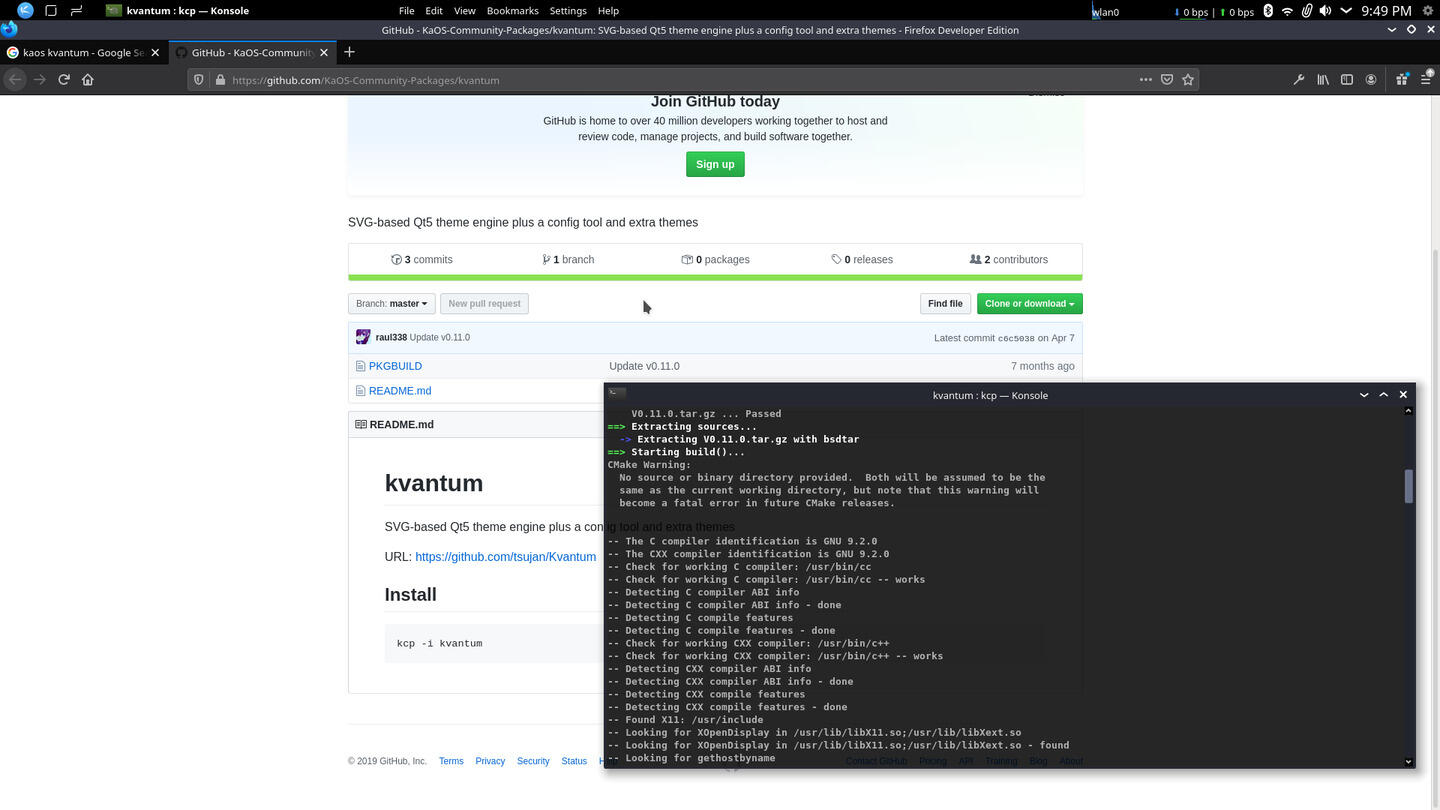This screenshot has height=810, width=1440.
Task: Expand the hidden system tray icons
Action: pos(1345,11)
